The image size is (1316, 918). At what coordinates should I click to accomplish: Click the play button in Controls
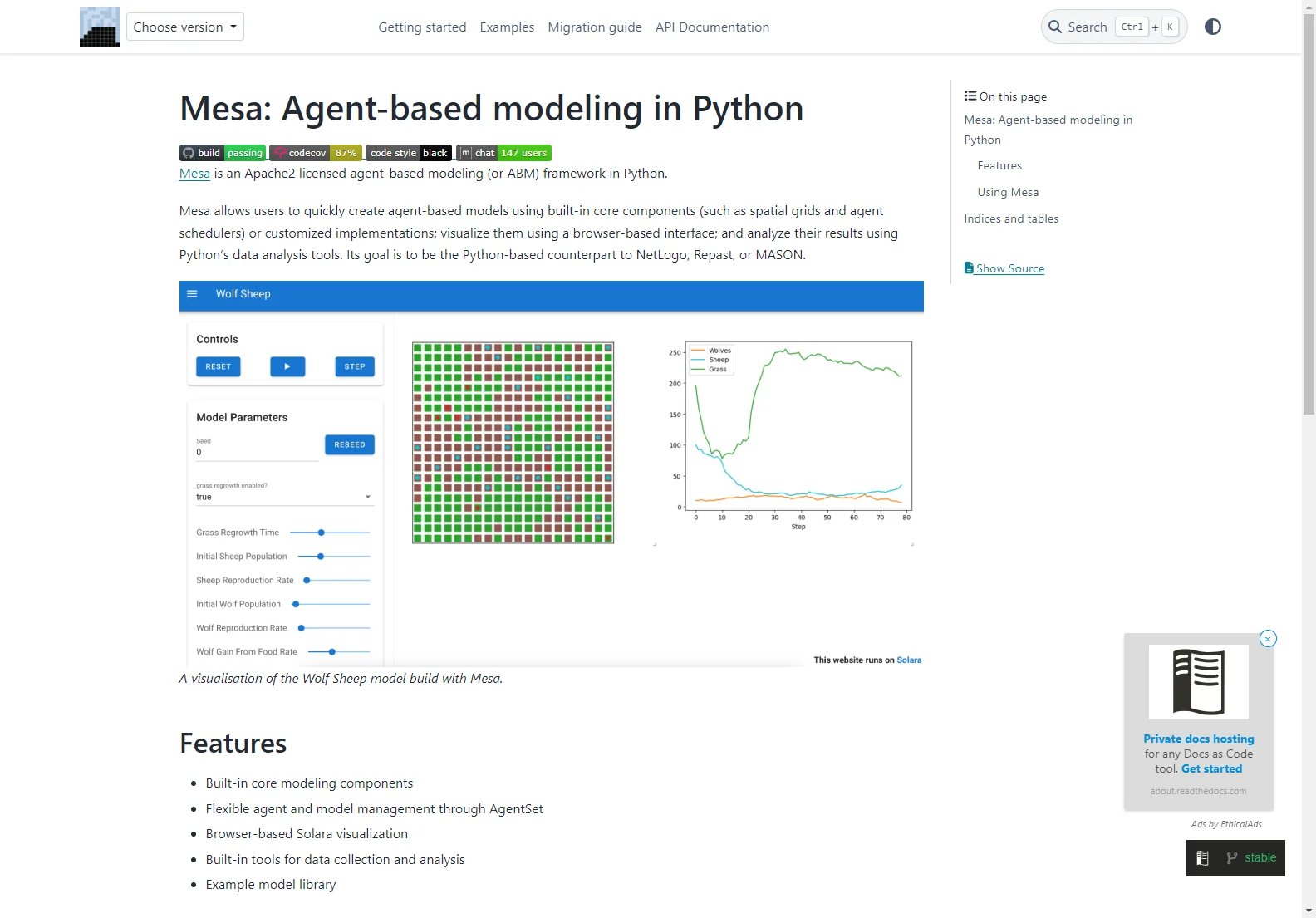click(287, 366)
